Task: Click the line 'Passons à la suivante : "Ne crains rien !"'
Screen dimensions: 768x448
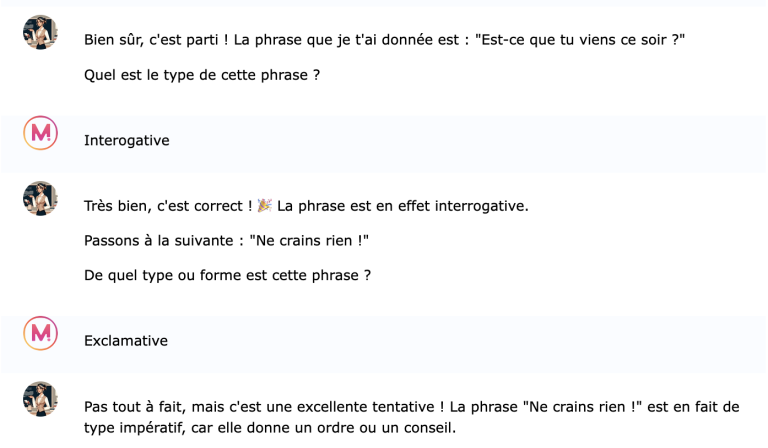Action: (226, 241)
